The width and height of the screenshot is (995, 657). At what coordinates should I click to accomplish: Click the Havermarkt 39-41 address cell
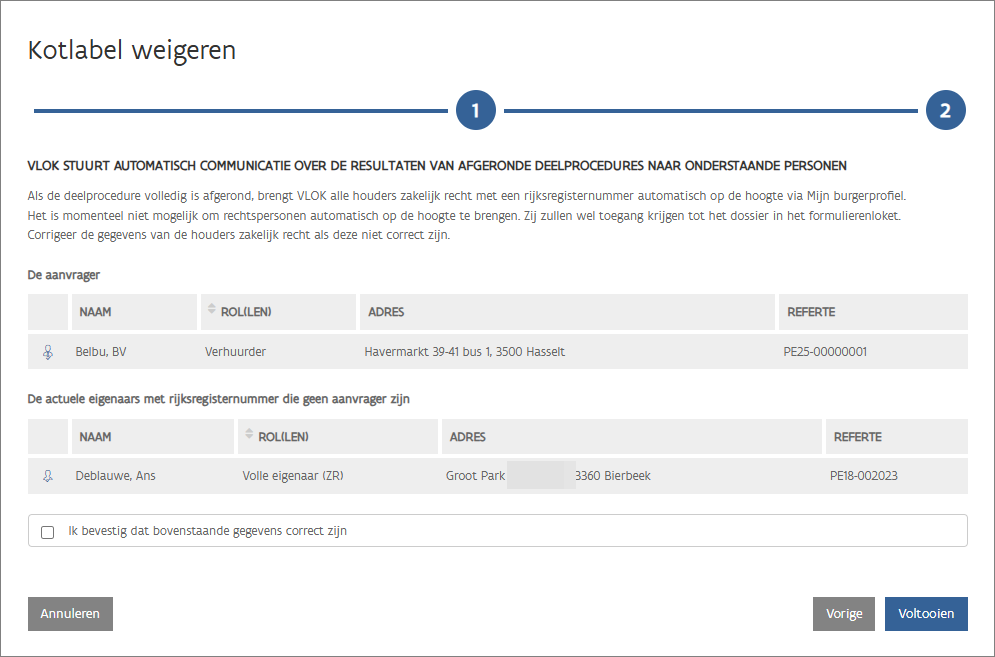[x=465, y=352]
